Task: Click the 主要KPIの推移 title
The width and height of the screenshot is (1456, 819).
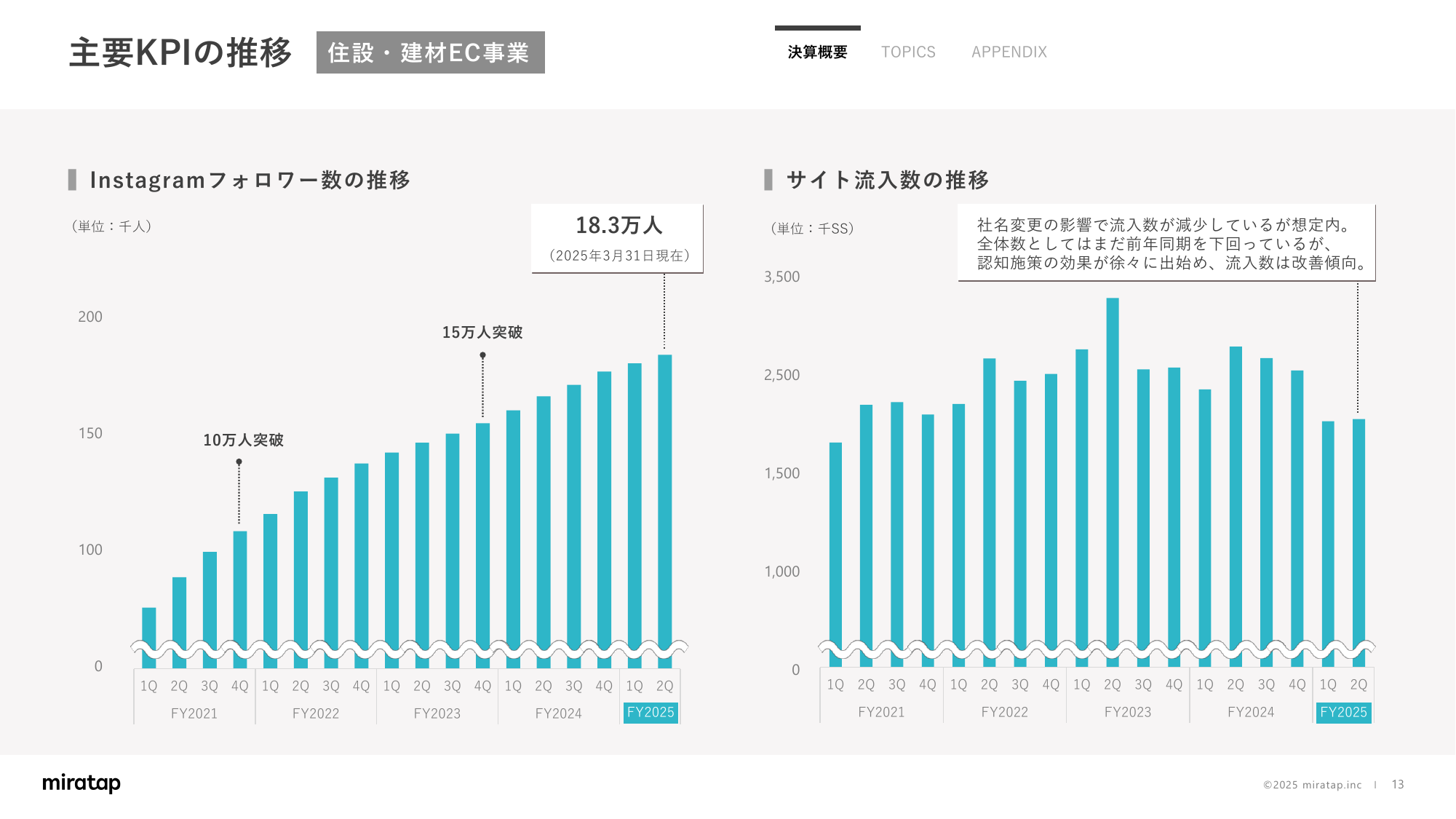Action: coord(180,52)
